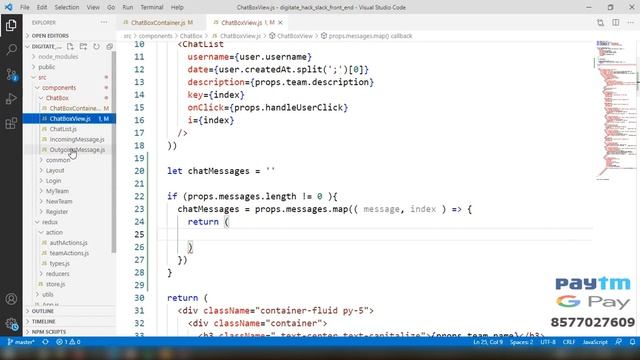
Task: Open the Accounts menu icon
Action: 11,299
